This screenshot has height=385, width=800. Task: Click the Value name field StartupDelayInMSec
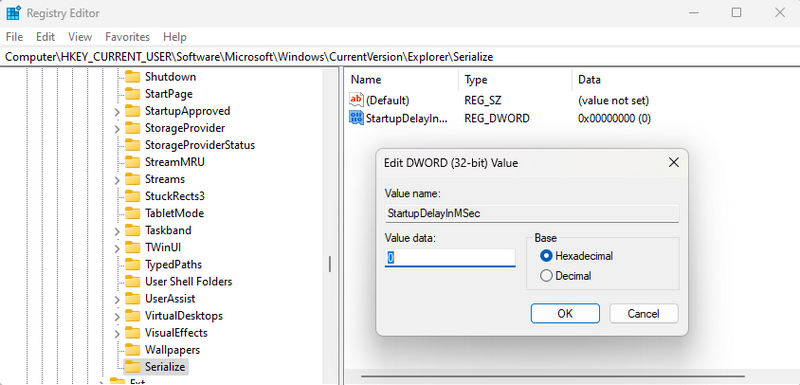pyautogui.click(x=532, y=214)
